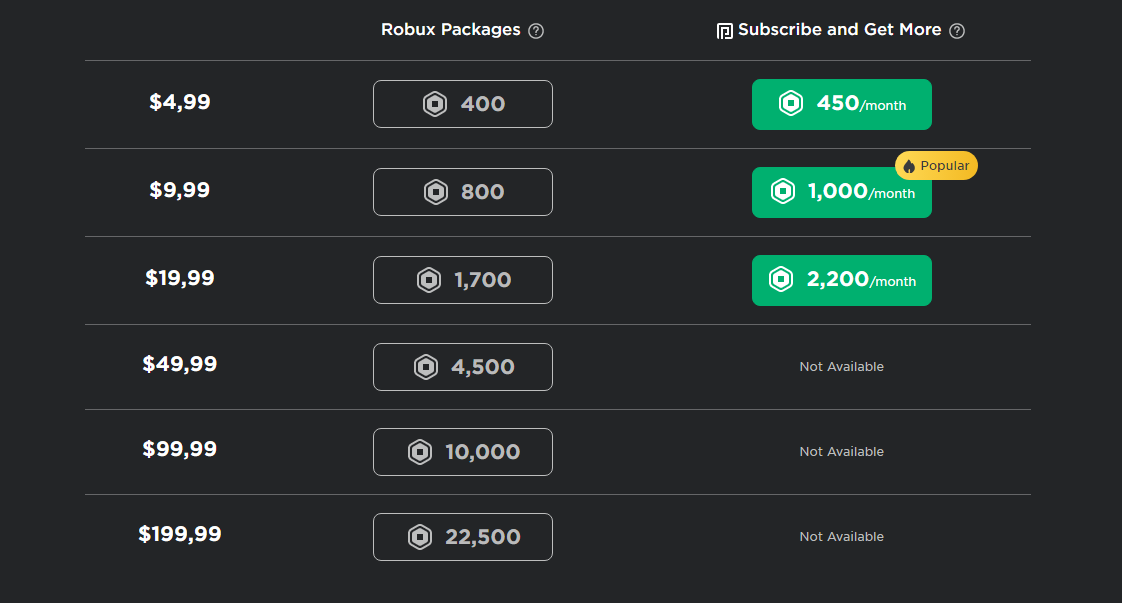This screenshot has height=603, width=1122.
Task: Subscribe to the 2,200/month Robux plan
Action: pos(841,280)
